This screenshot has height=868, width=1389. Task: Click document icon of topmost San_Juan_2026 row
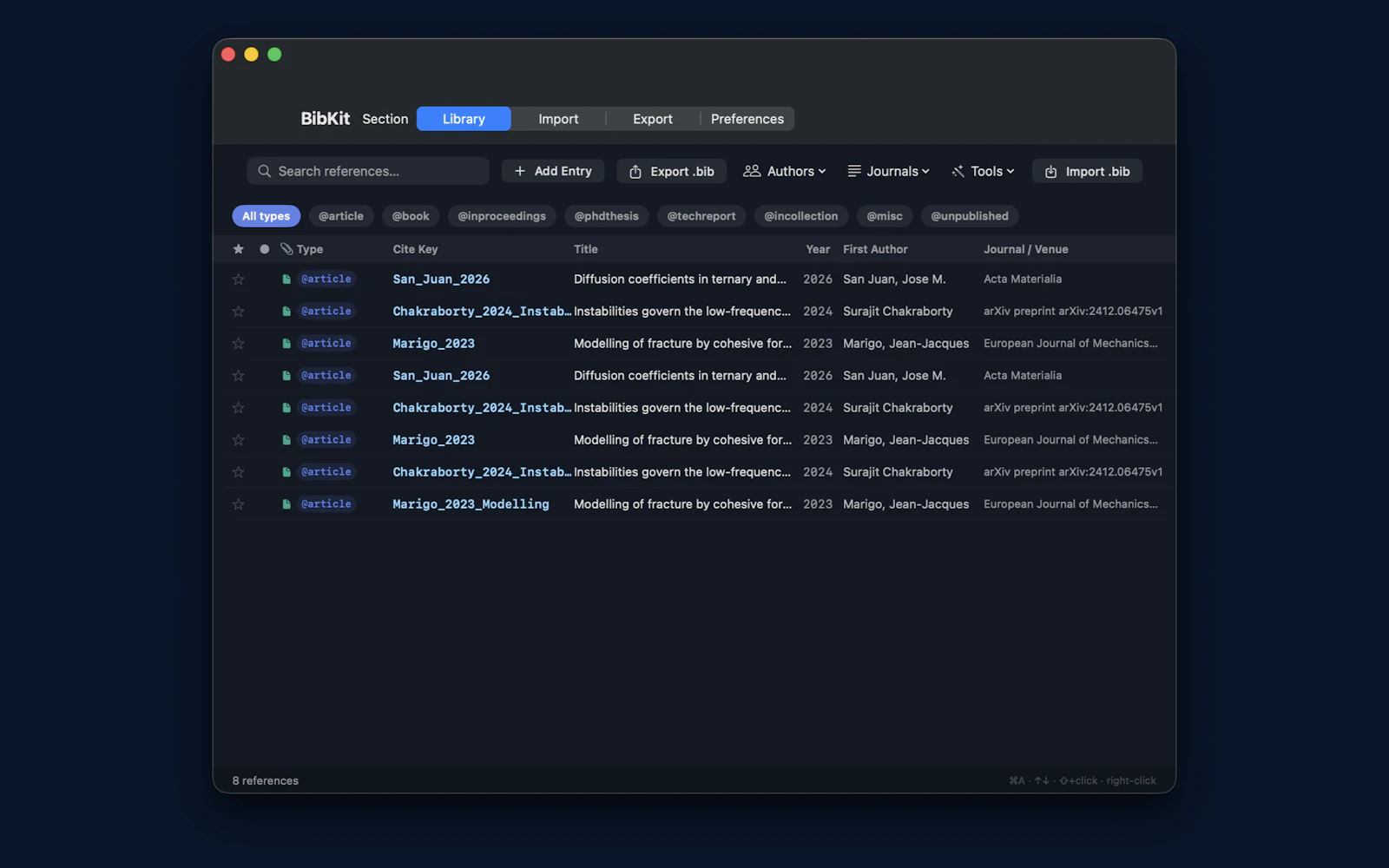click(286, 279)
